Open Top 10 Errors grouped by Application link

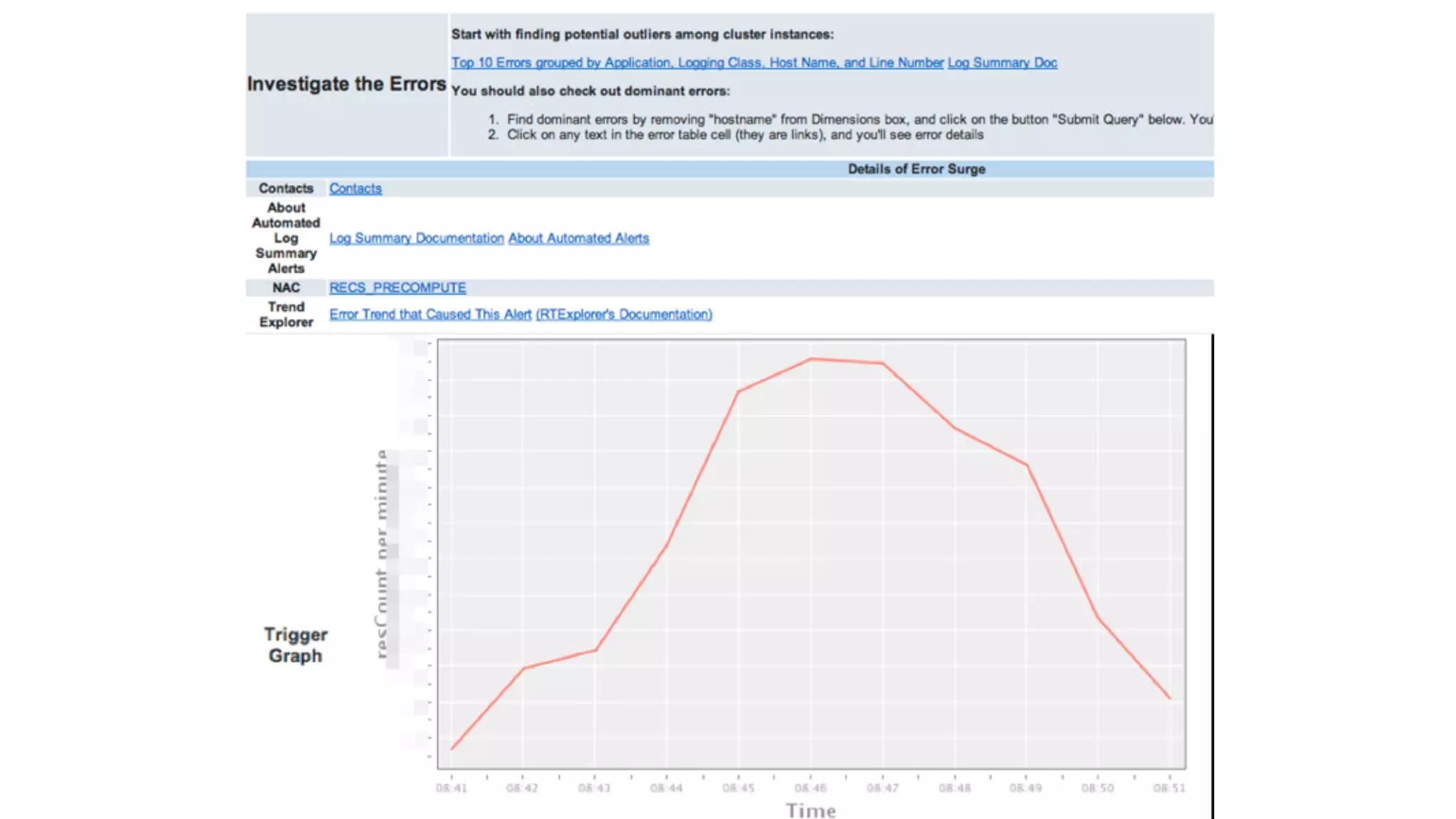point(697,63)
